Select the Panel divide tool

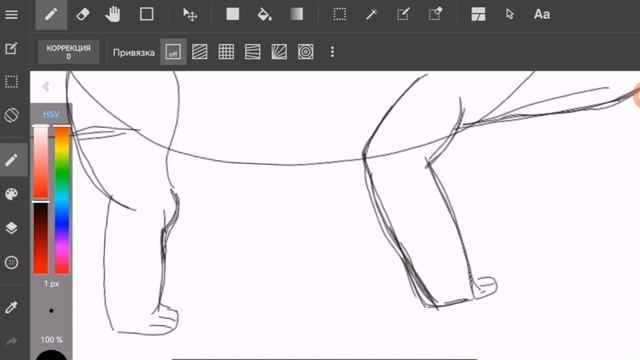[478, 14]
